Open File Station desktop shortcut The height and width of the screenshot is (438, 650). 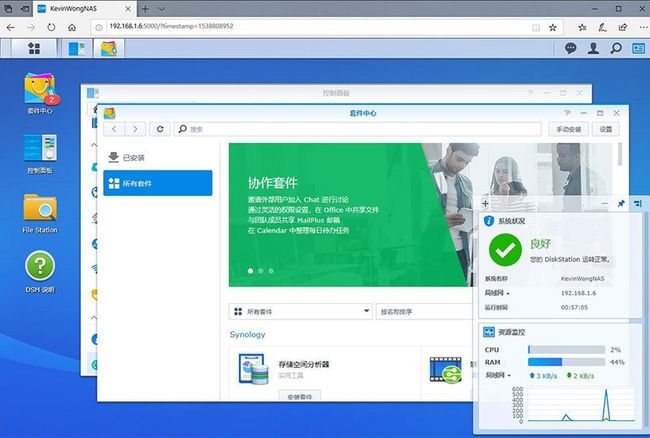pos(40,213)
